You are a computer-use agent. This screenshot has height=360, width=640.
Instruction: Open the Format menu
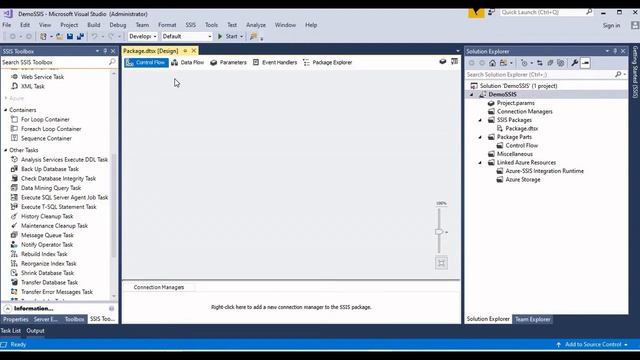pos(167,25)
